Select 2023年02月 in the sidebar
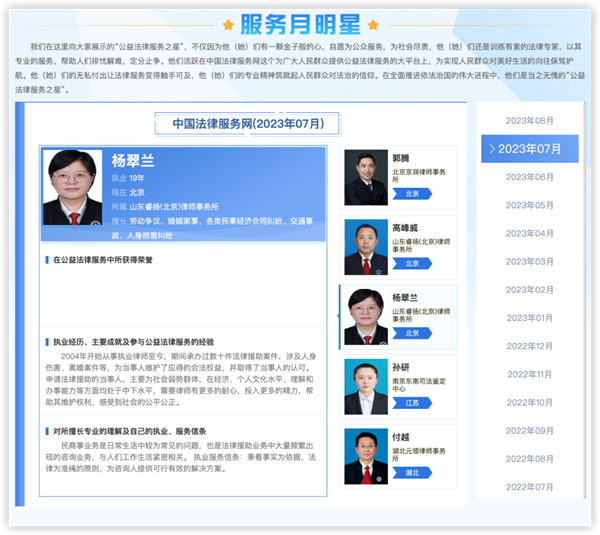 [x=529, y=290]
